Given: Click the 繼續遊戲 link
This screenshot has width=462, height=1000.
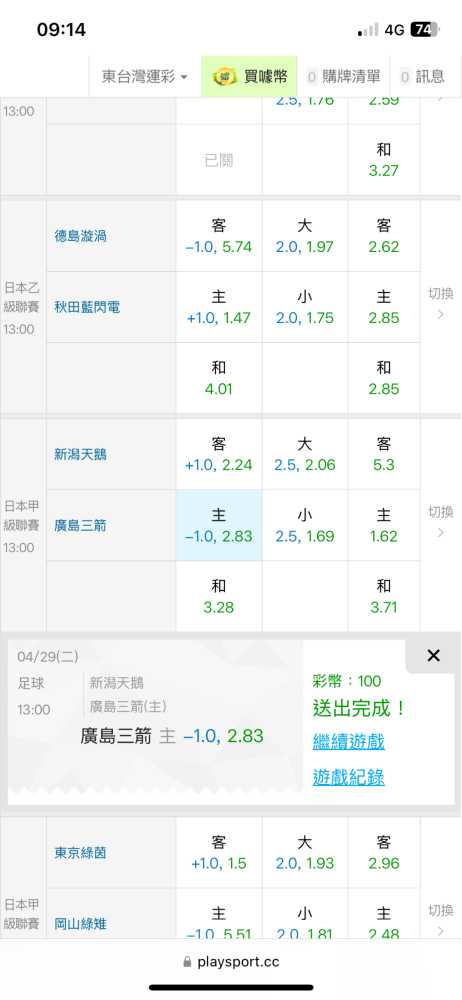Looking at the screenshot, I should click(348, 742).
